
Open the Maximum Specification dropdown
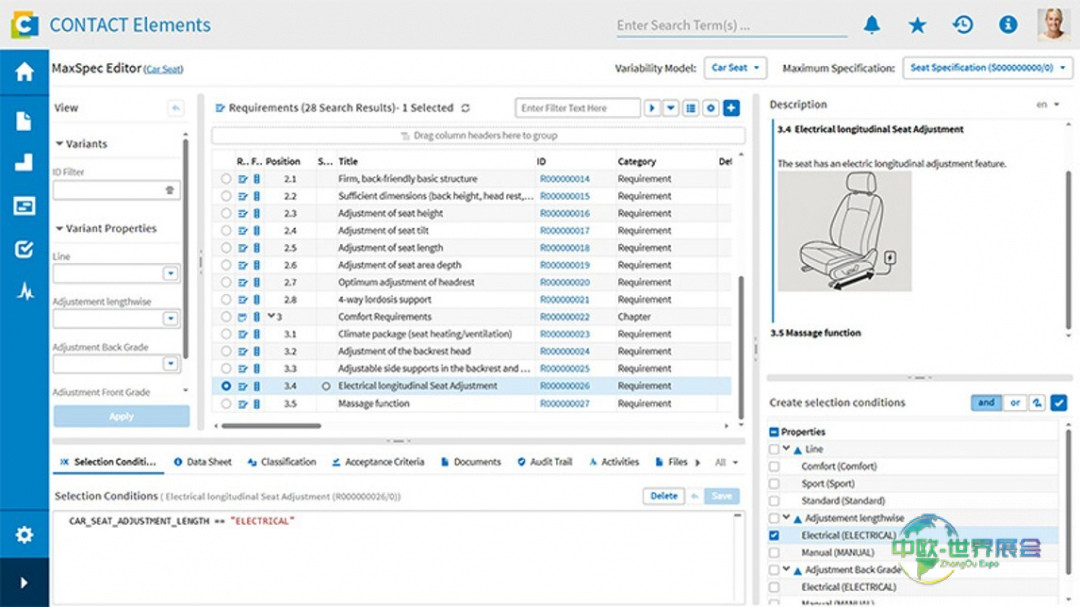(988, 68)
